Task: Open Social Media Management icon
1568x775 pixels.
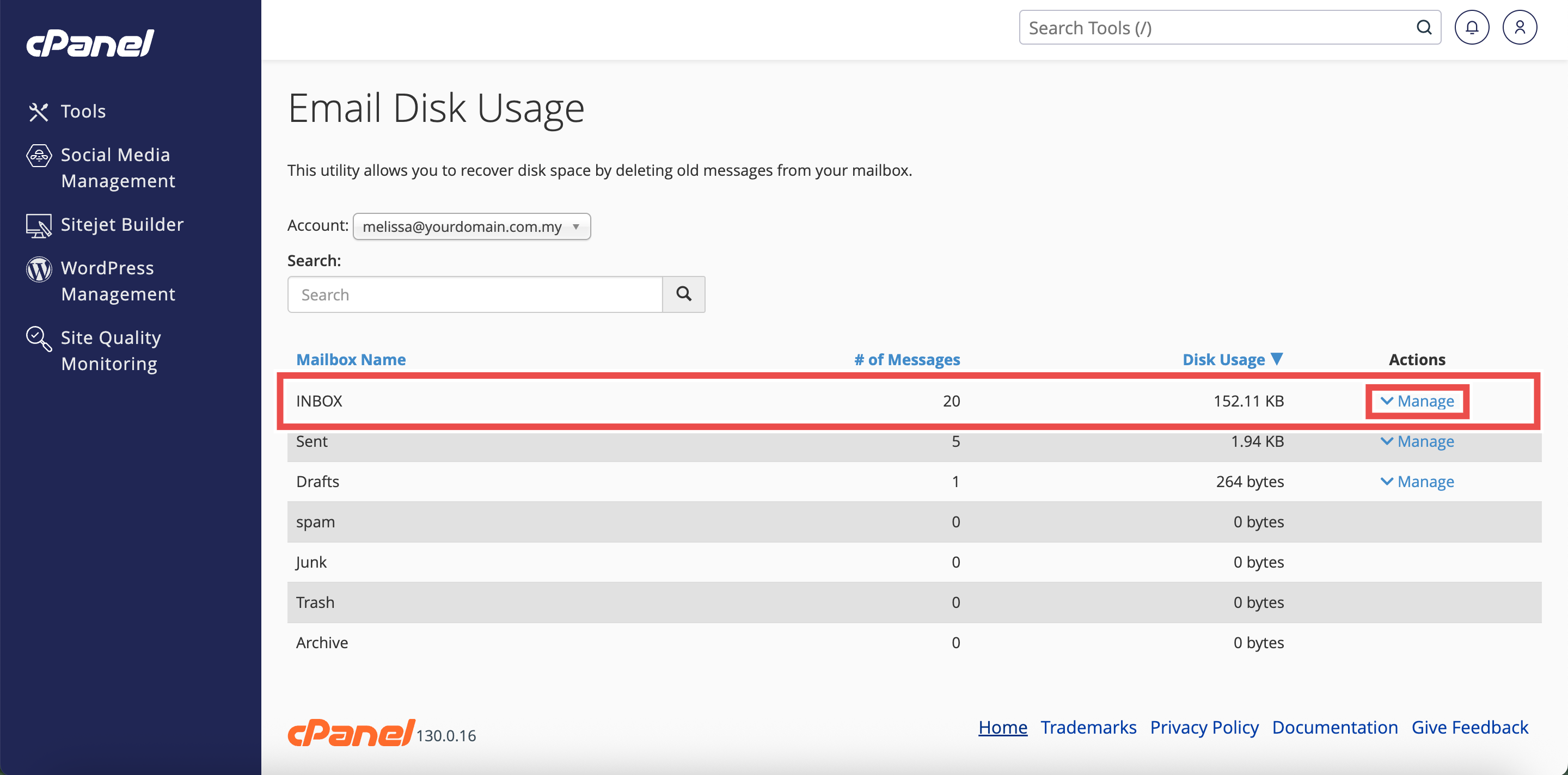Action: [x=39, y=156]
